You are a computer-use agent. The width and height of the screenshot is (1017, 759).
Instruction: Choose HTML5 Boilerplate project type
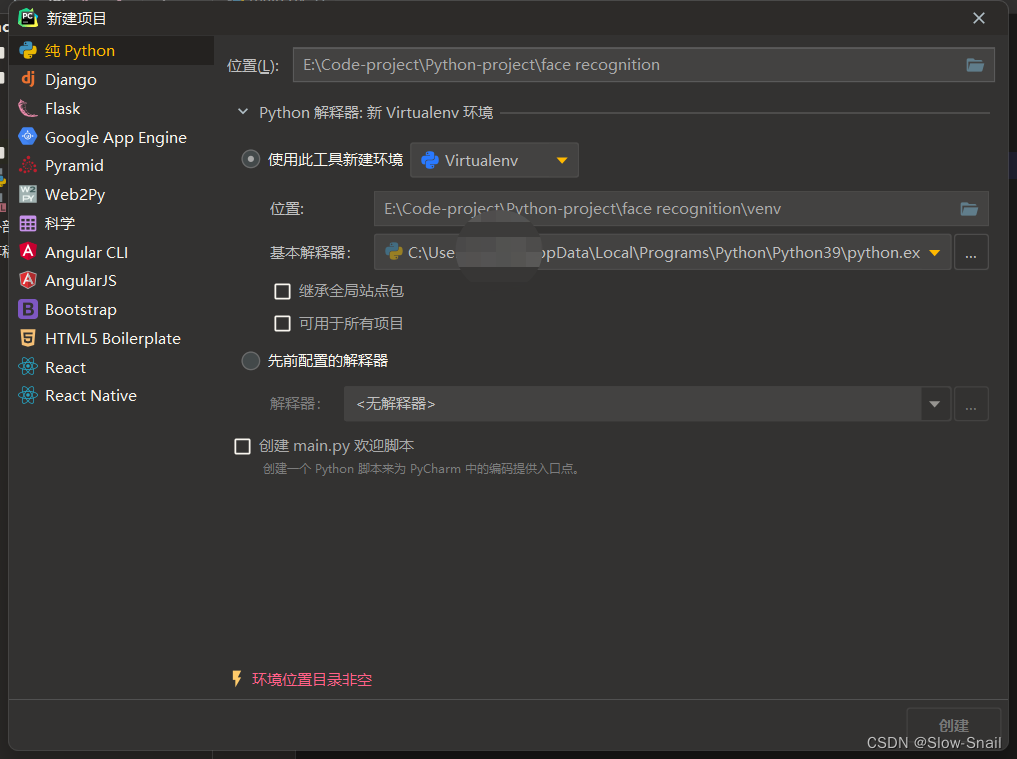(x=113, y=339)
